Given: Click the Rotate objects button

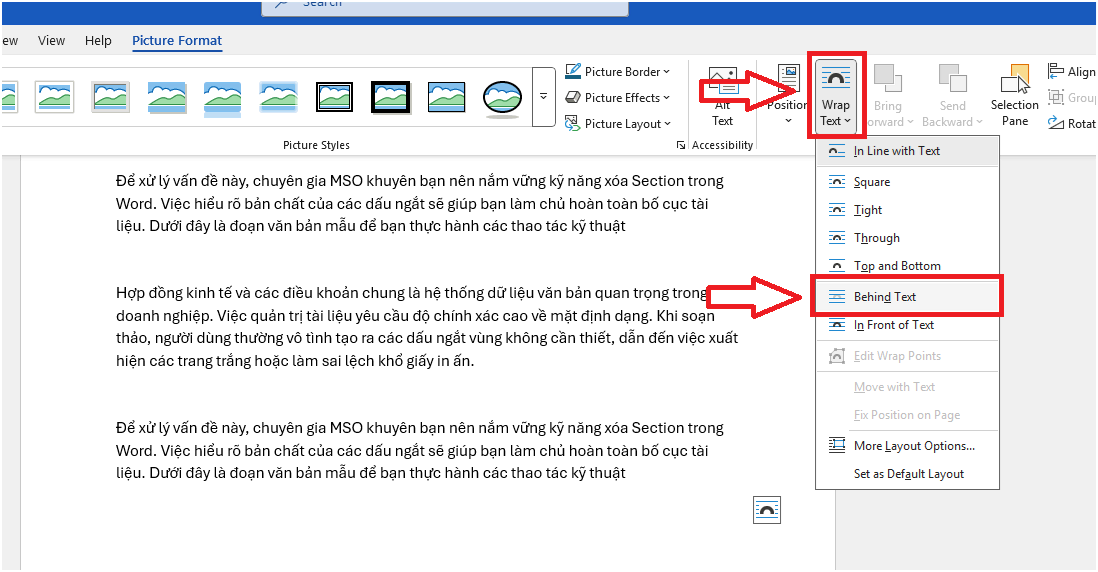Looking at the screenshot, I should tap(1071, 123).
